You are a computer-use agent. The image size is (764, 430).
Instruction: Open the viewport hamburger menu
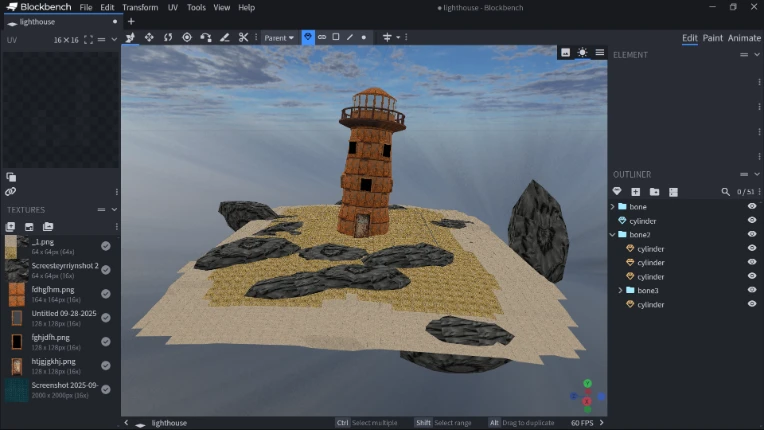600,53
